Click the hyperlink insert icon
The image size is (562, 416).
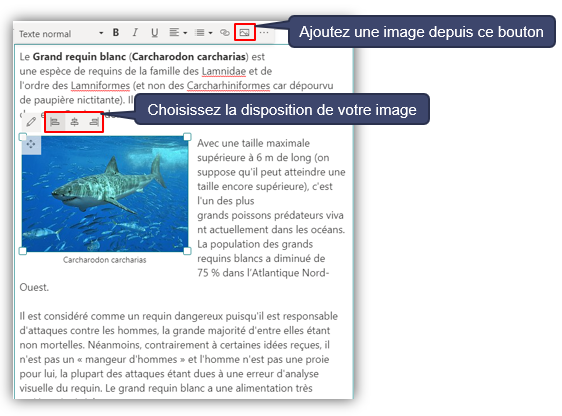(225, 33)
